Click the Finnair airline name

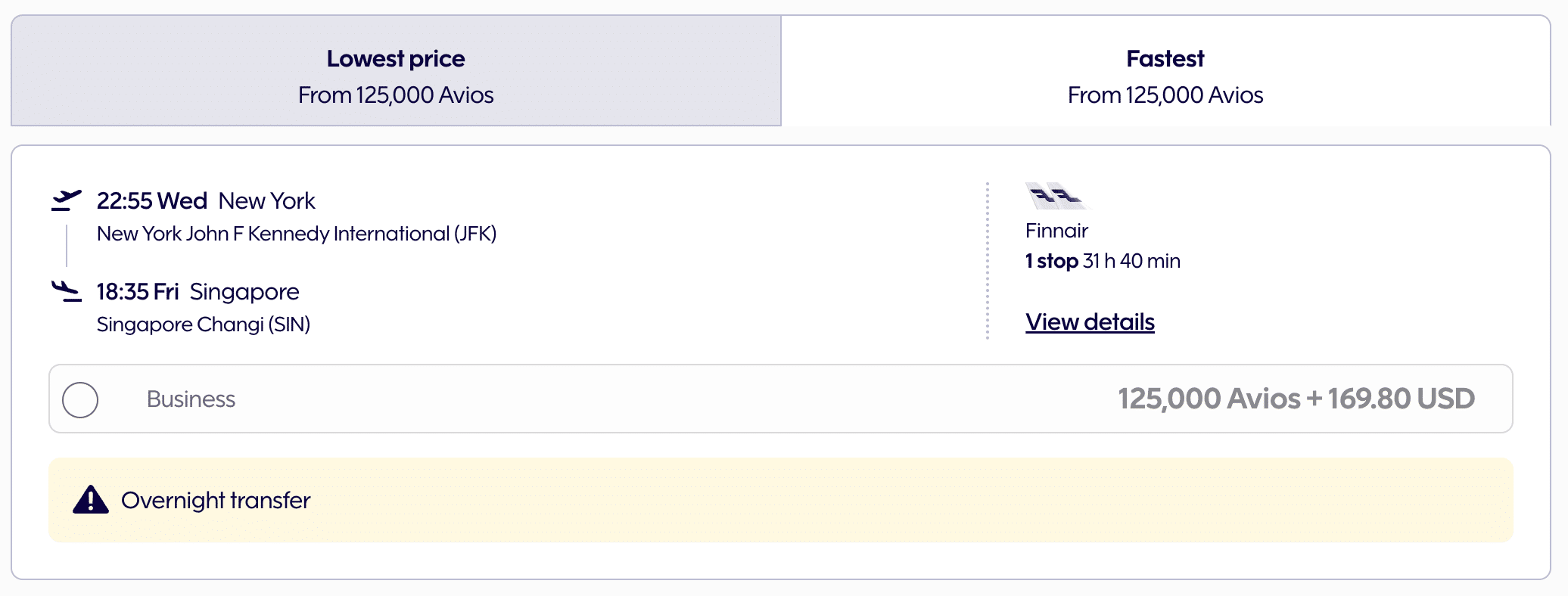1056,231
